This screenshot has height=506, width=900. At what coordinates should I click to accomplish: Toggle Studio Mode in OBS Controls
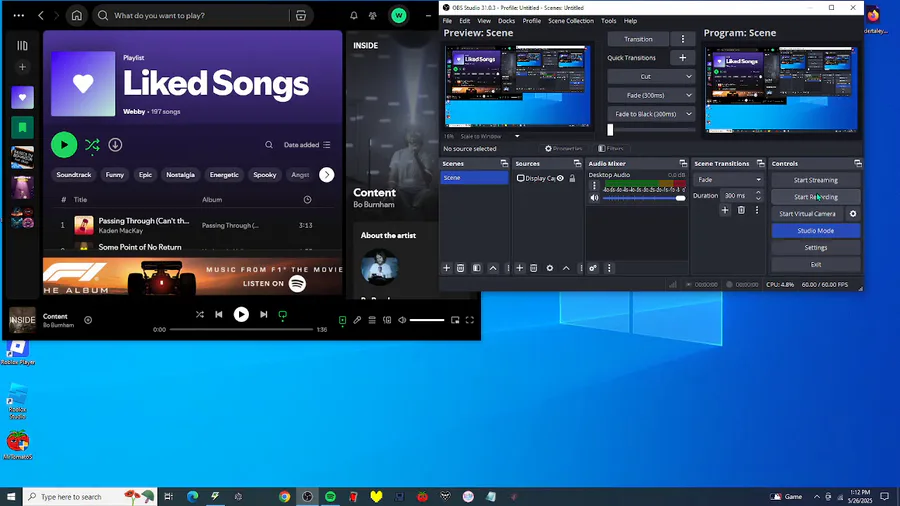[x=816, y=231]
